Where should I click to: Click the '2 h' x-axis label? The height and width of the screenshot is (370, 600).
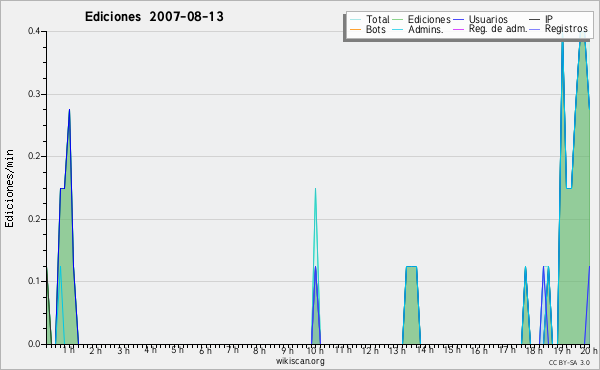pos(96,350)
